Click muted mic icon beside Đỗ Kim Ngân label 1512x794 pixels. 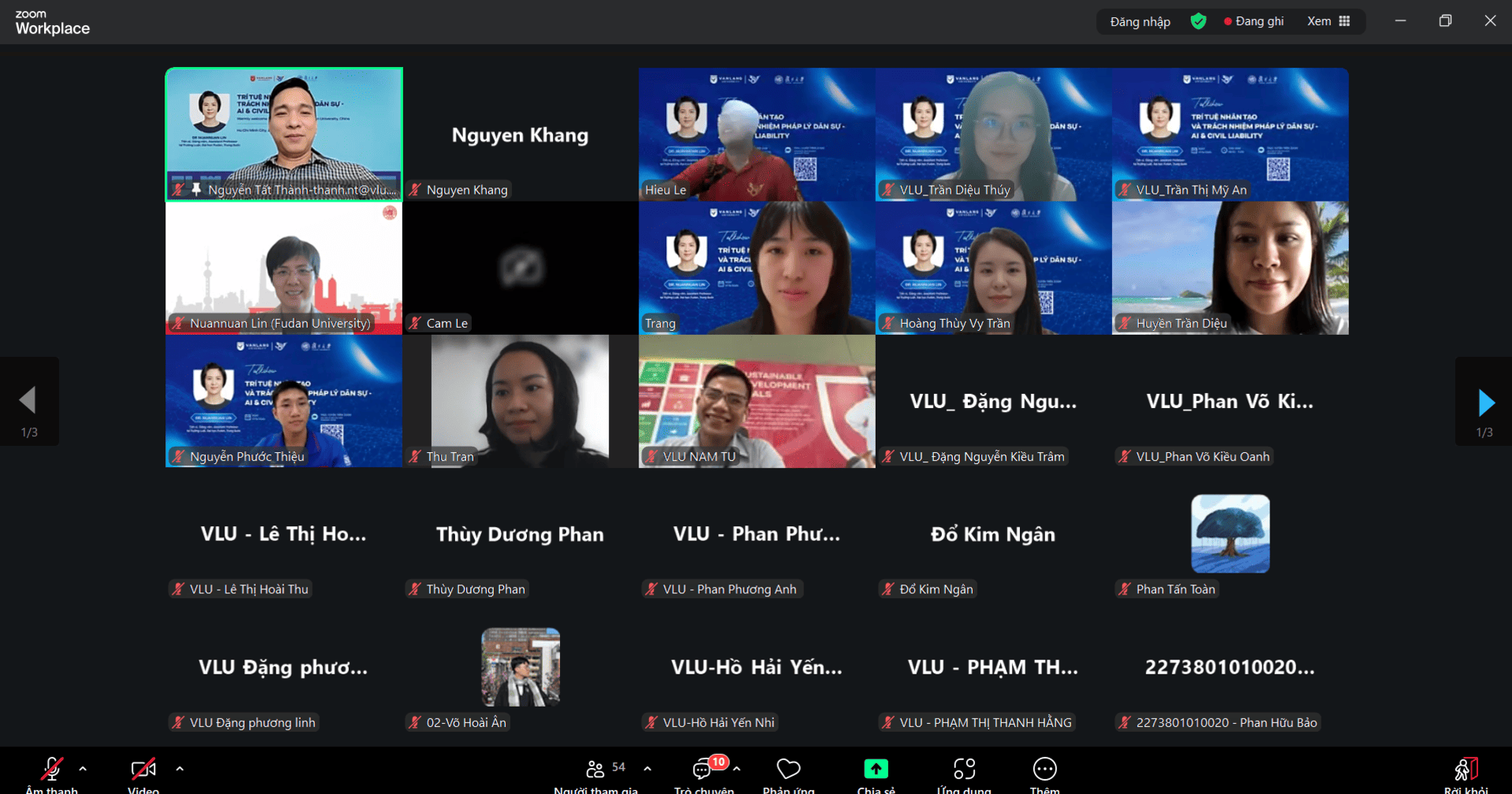888,589
